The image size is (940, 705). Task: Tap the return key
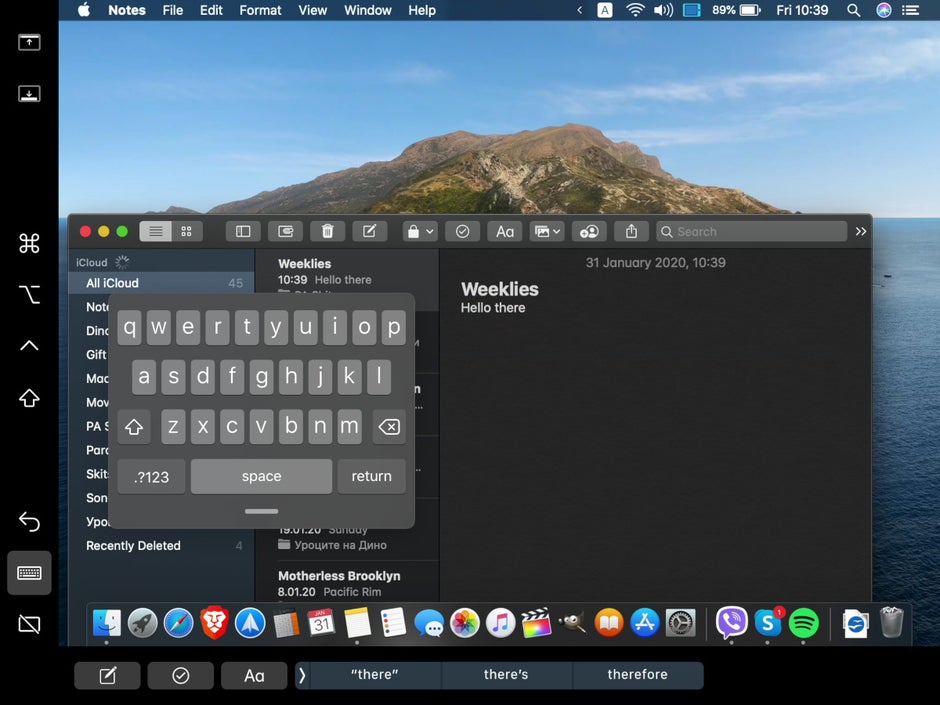coord(372,477)
